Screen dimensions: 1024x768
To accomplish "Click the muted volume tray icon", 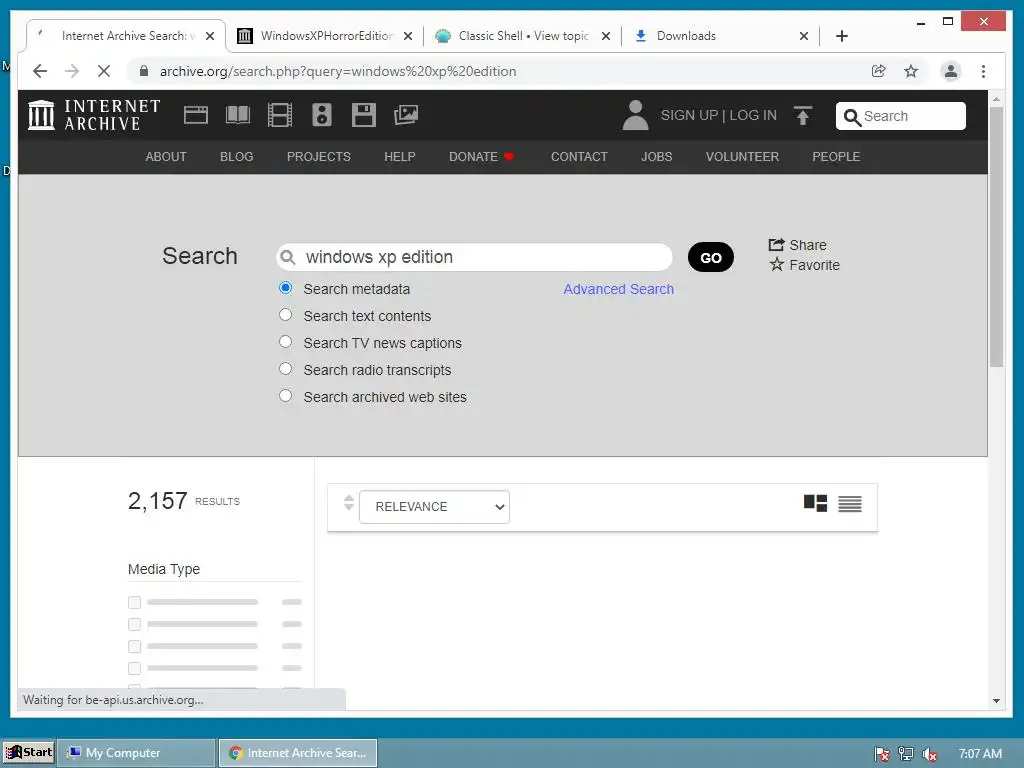I will click(930, 754).
